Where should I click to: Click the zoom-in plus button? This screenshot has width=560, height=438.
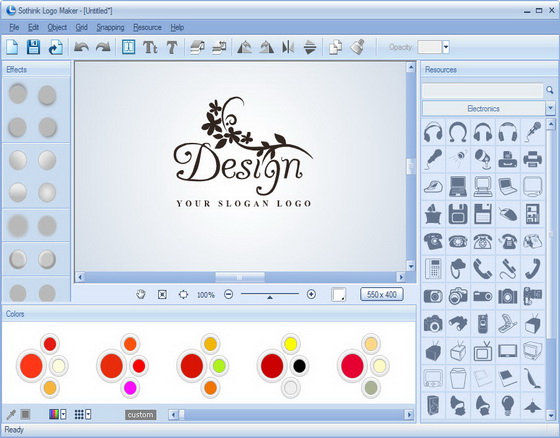click(x=311, y=294)
